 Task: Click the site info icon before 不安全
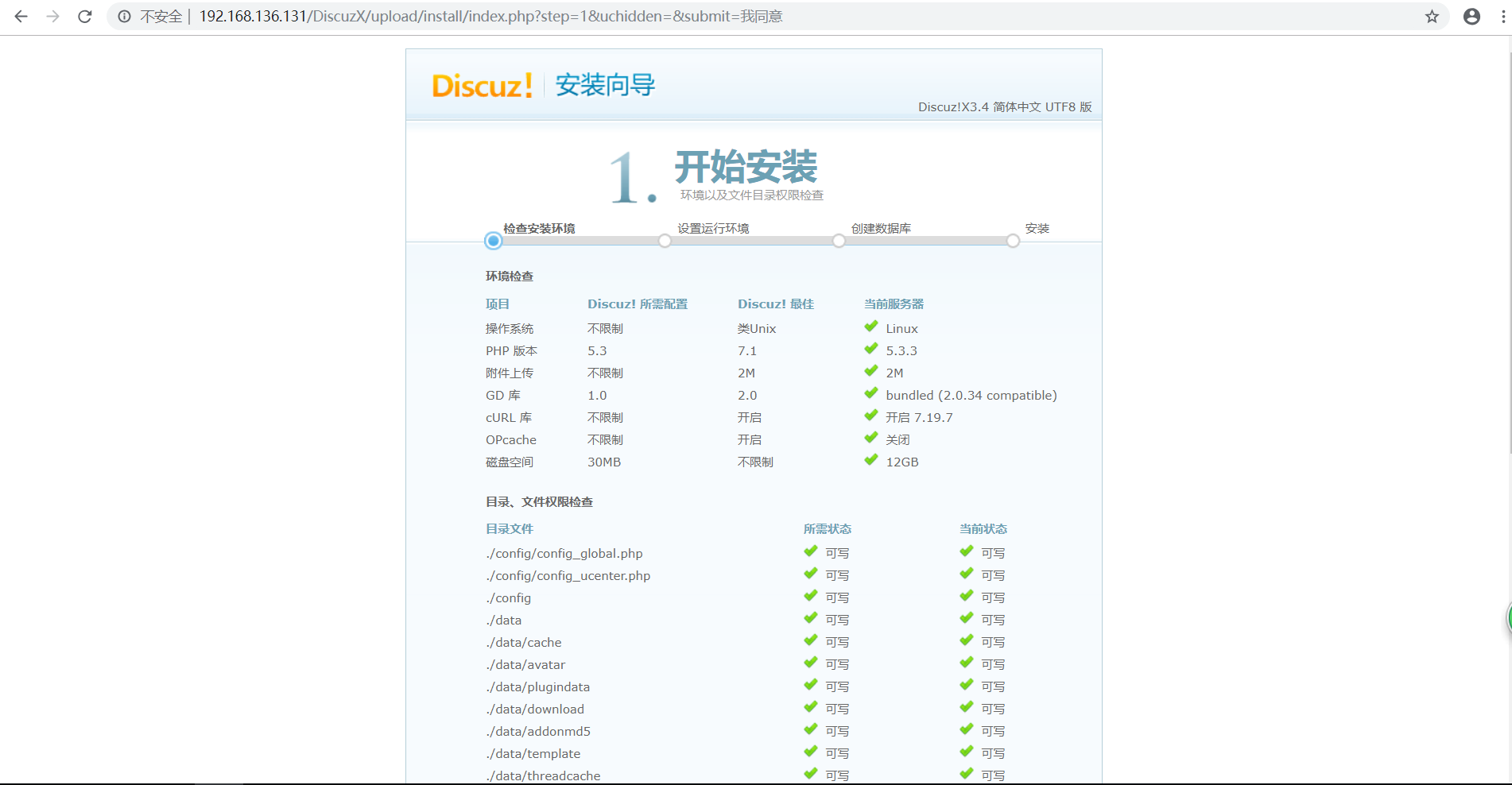(125, 16)
